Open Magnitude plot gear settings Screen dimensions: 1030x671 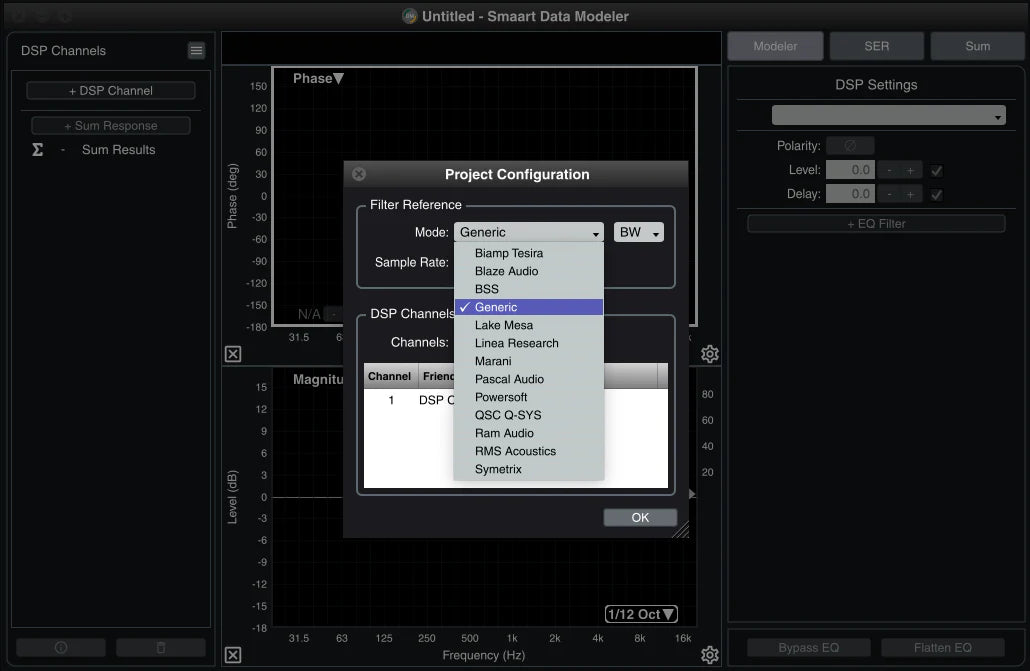coord(710,655)
